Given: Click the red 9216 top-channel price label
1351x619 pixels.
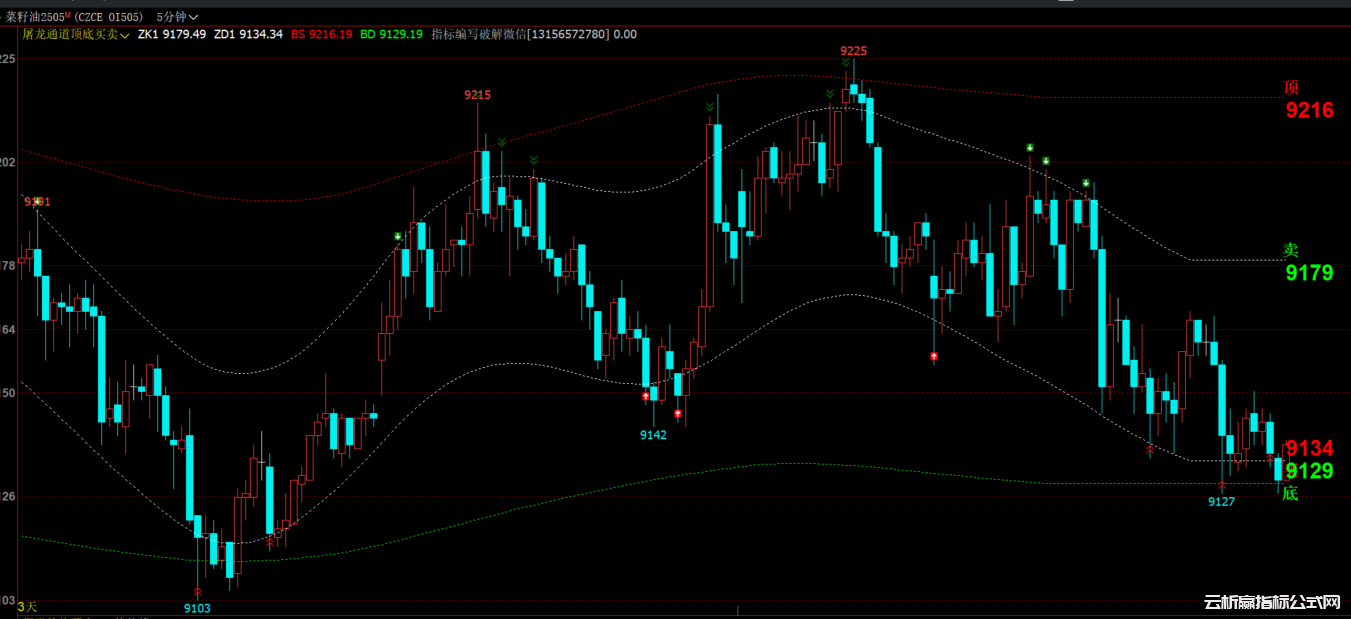Looking at the screenshot, I should (x=1309, y=111).
